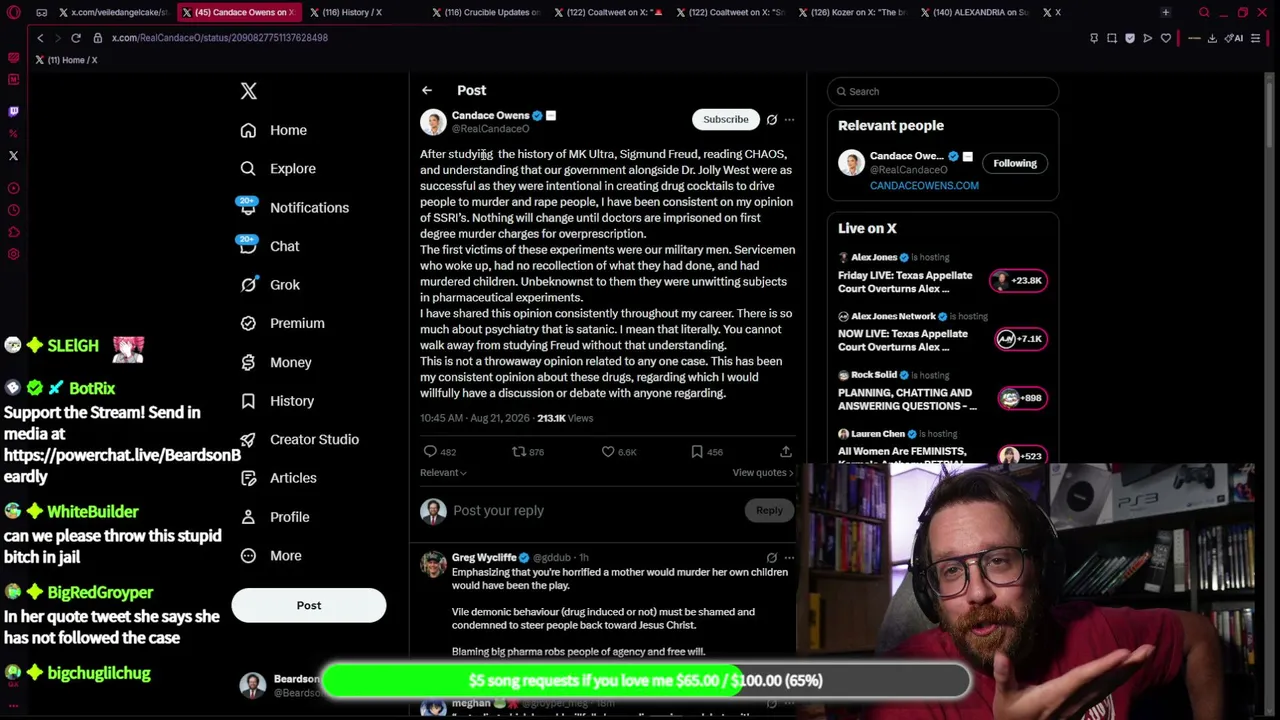Open the browser downloads icon
The height and width of the screenshot is (720, 1280).
click(1212, 38)
